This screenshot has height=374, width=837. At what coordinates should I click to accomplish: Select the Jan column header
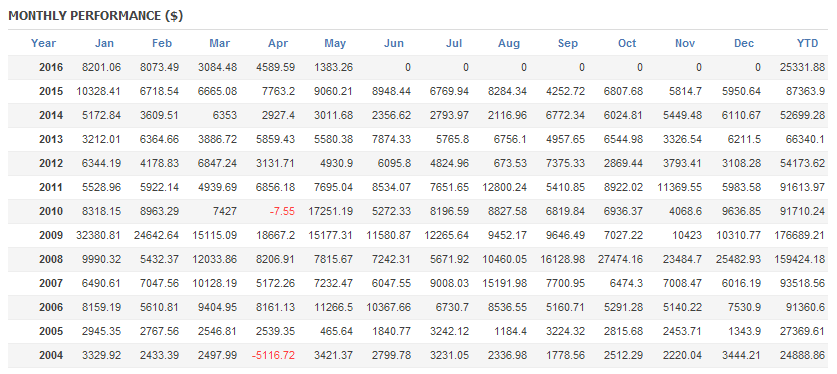[104, 44]
